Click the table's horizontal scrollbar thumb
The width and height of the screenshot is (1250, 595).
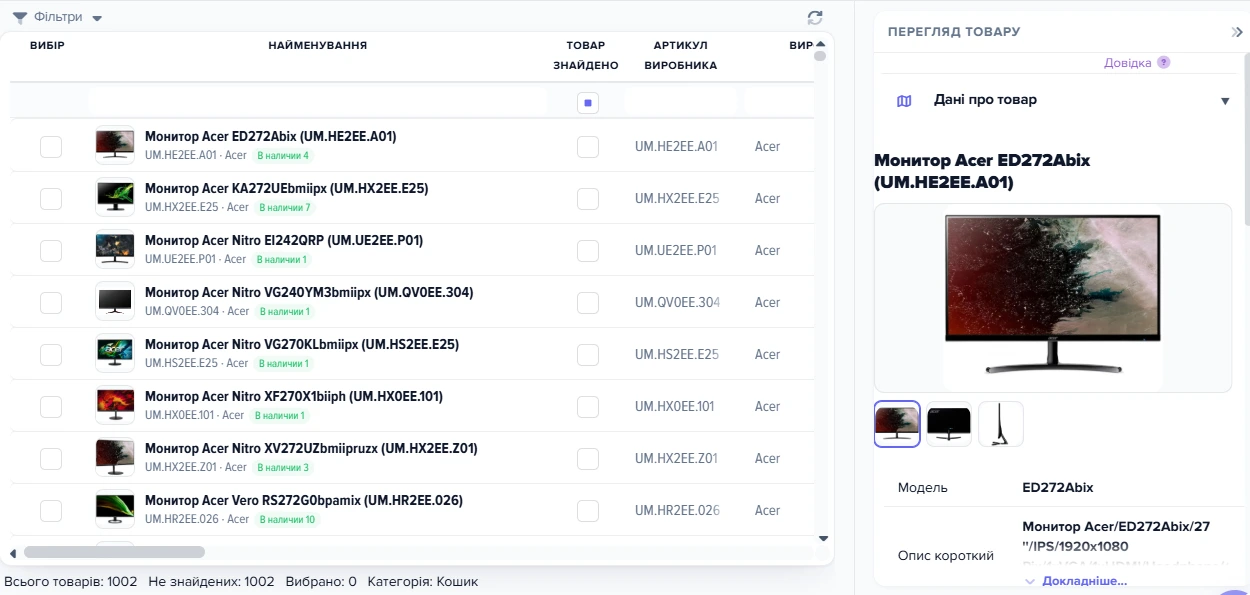[x=114, y=552]
